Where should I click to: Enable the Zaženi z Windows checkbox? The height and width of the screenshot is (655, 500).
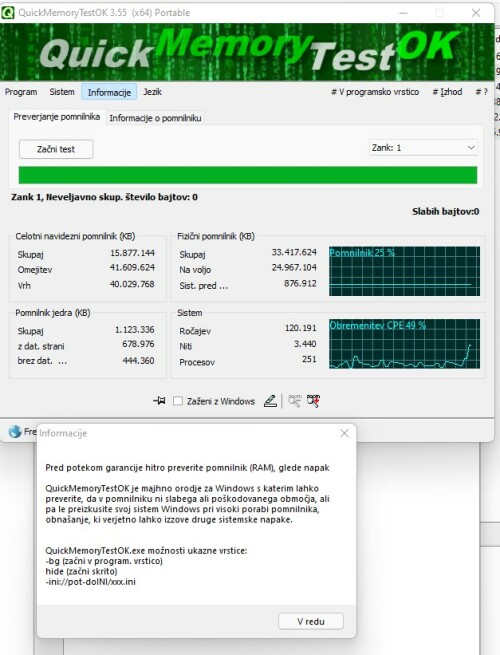tap(178, 401)
